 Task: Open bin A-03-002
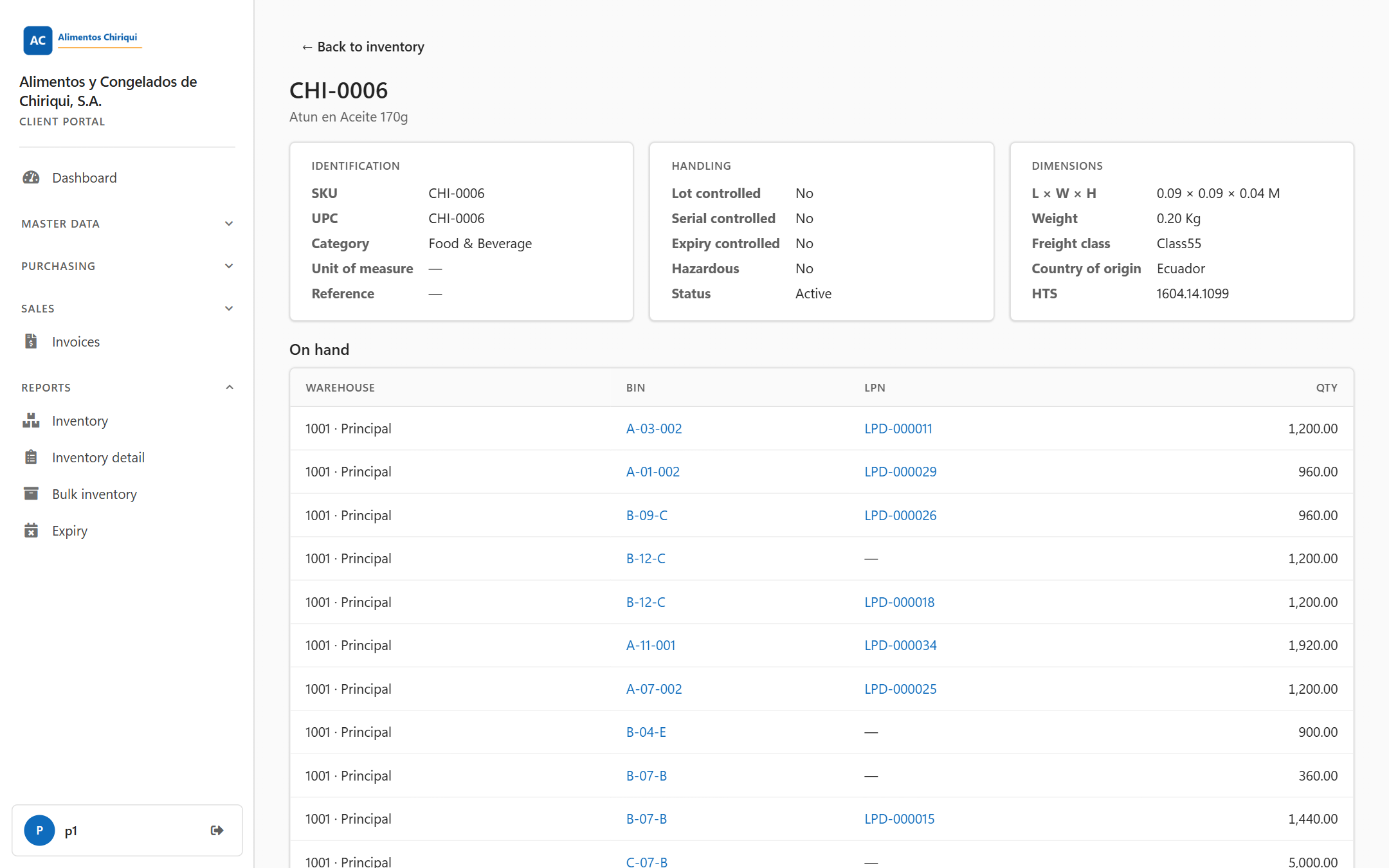[x=654, y=428]
